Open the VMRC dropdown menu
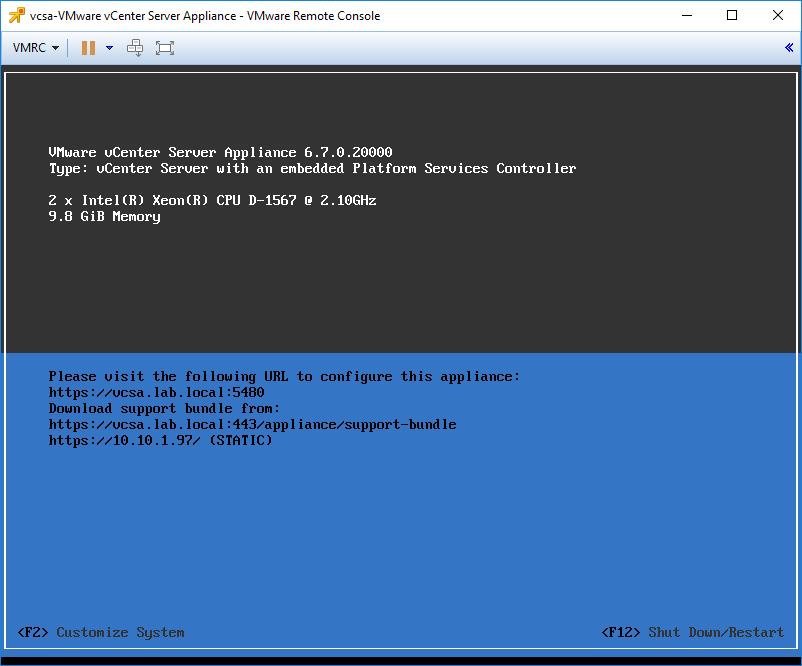Viewport: 802px width, 666px height. pos(35,48)
